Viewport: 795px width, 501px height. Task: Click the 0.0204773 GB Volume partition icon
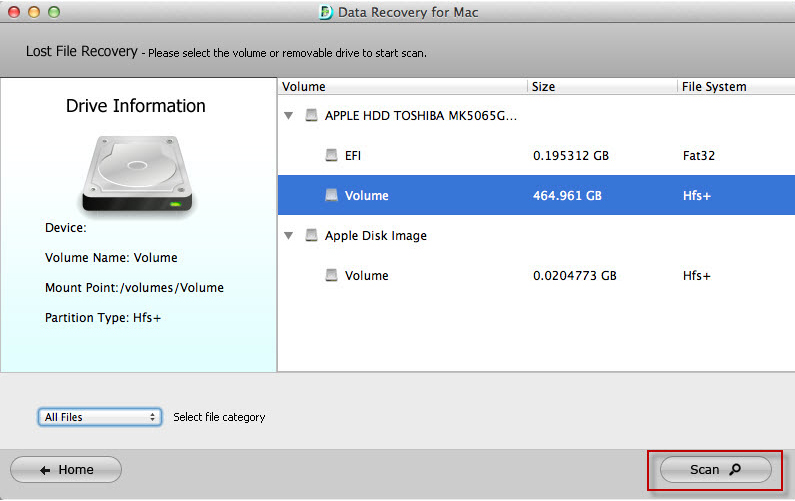click(331, 276)
